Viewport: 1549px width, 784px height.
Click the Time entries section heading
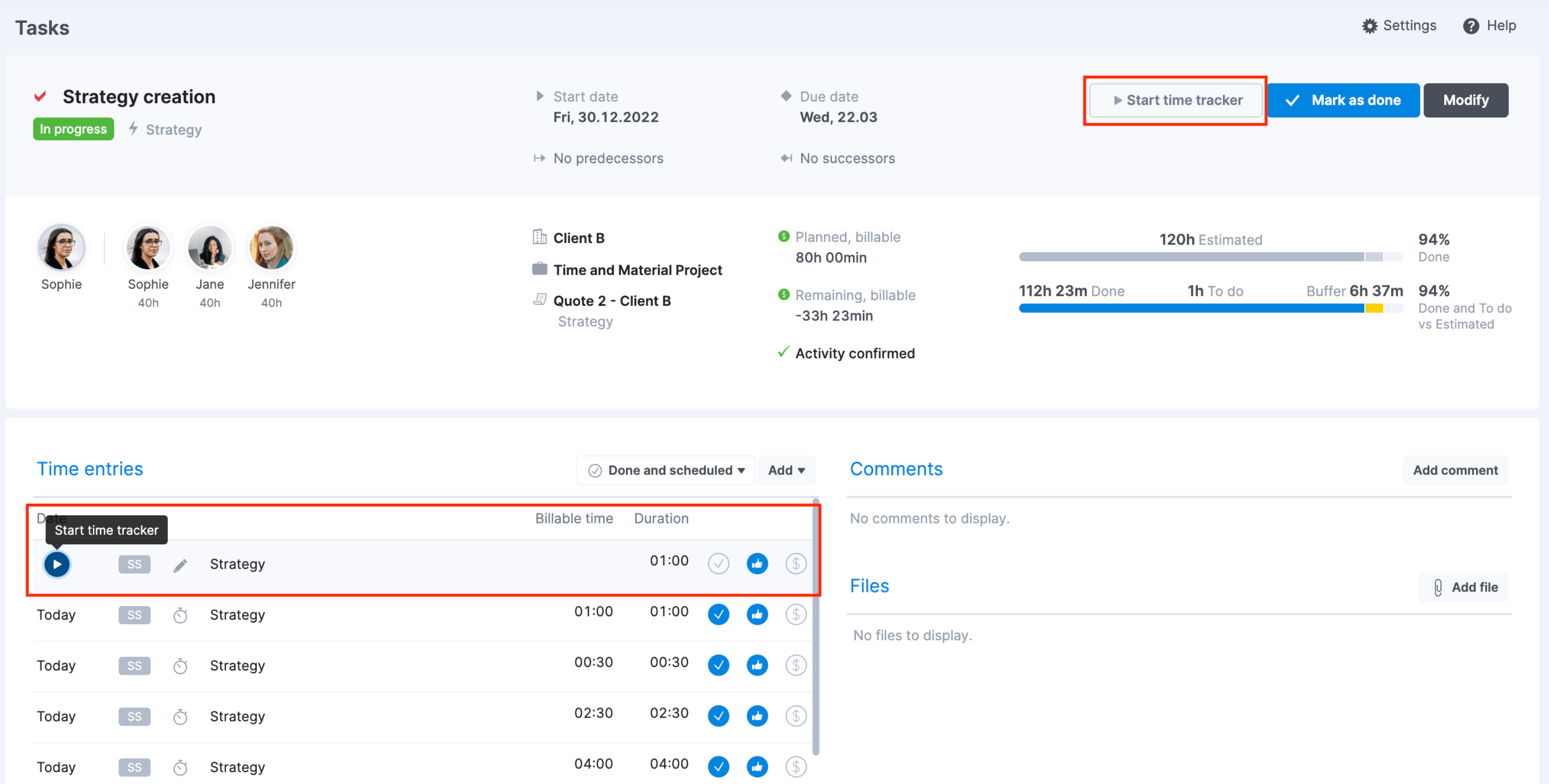[x=90, y=469]
